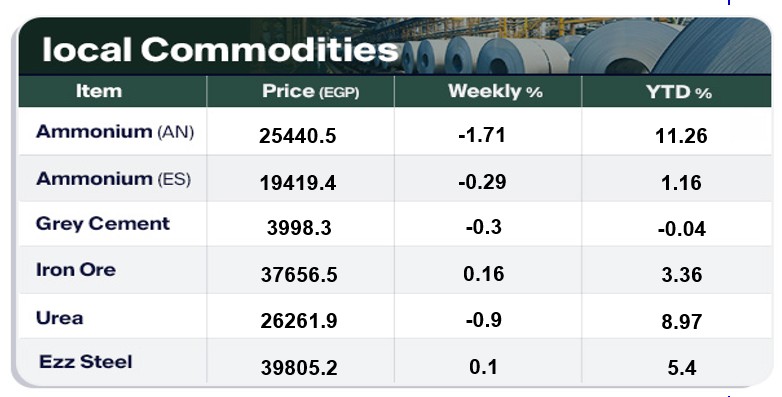Select the 3998.3 cement price cell
782x397 pixels.
point(299,227)
